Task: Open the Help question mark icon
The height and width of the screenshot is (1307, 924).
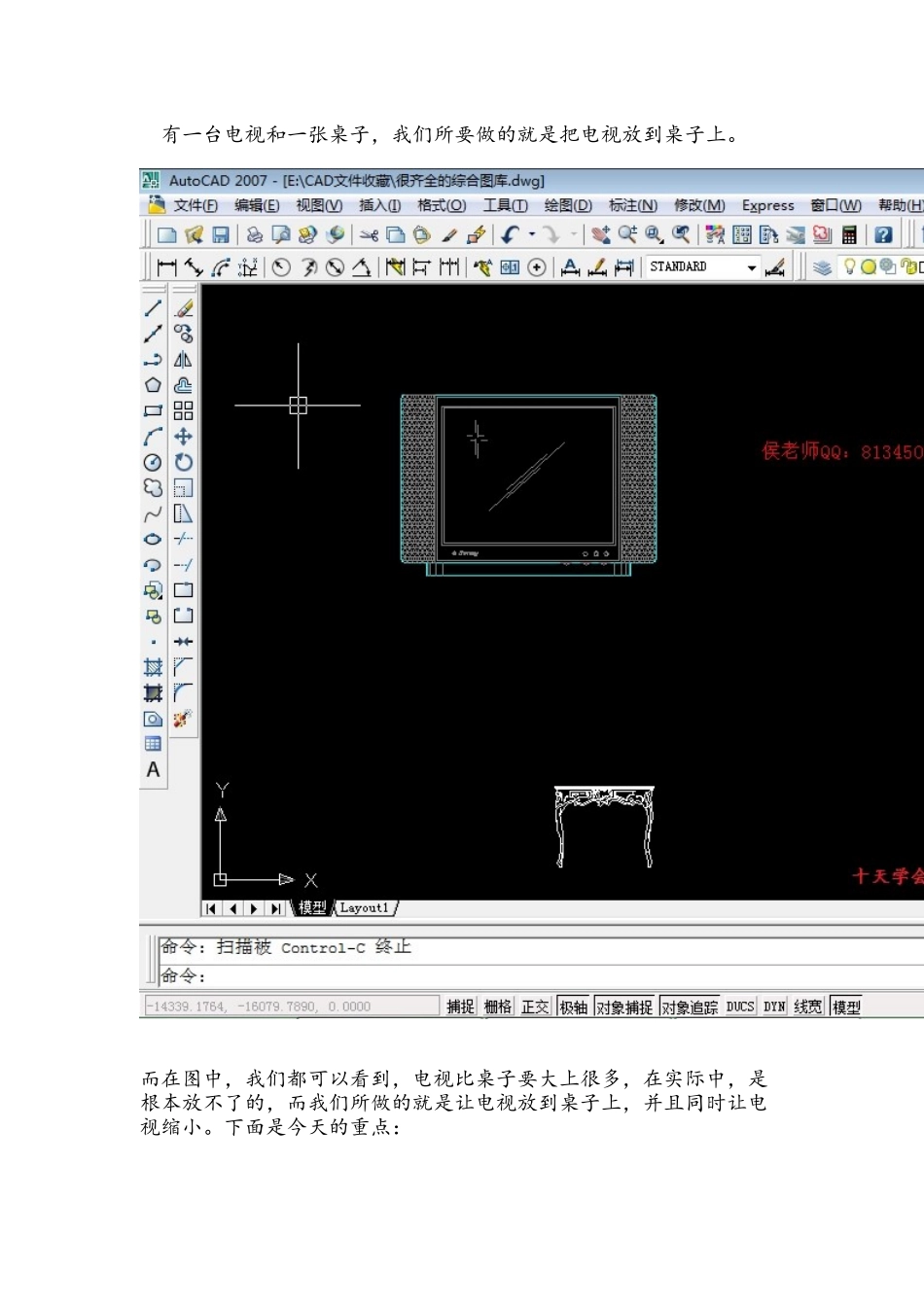Action: 882,234
